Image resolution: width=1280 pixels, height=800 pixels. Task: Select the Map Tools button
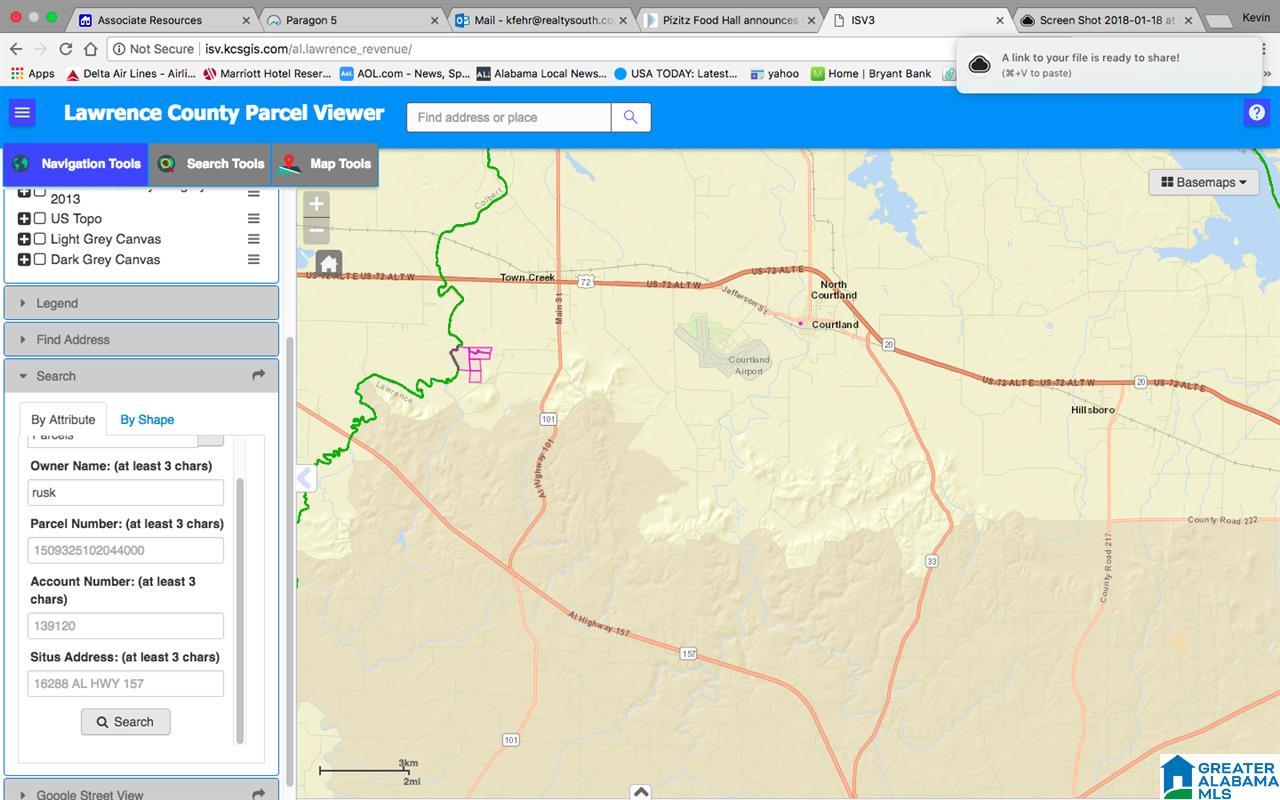click(325, 164)
